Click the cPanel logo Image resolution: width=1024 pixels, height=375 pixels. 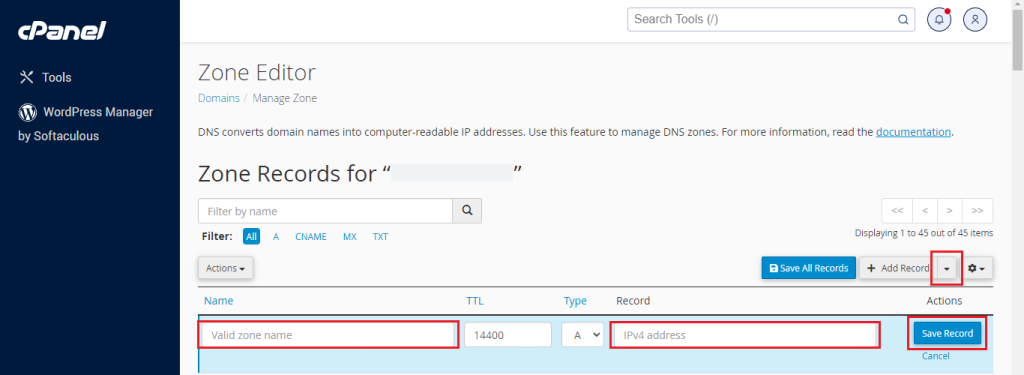[x=61, y=29]
